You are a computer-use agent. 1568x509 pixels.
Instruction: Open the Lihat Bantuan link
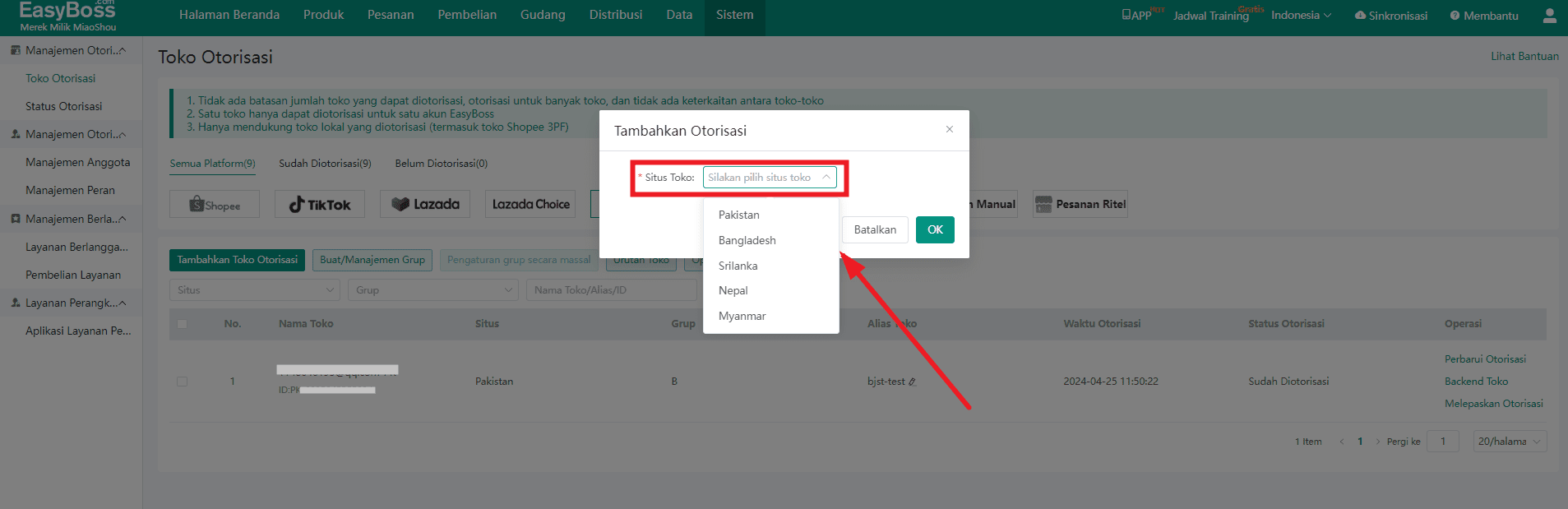(x=1524, y=56)
